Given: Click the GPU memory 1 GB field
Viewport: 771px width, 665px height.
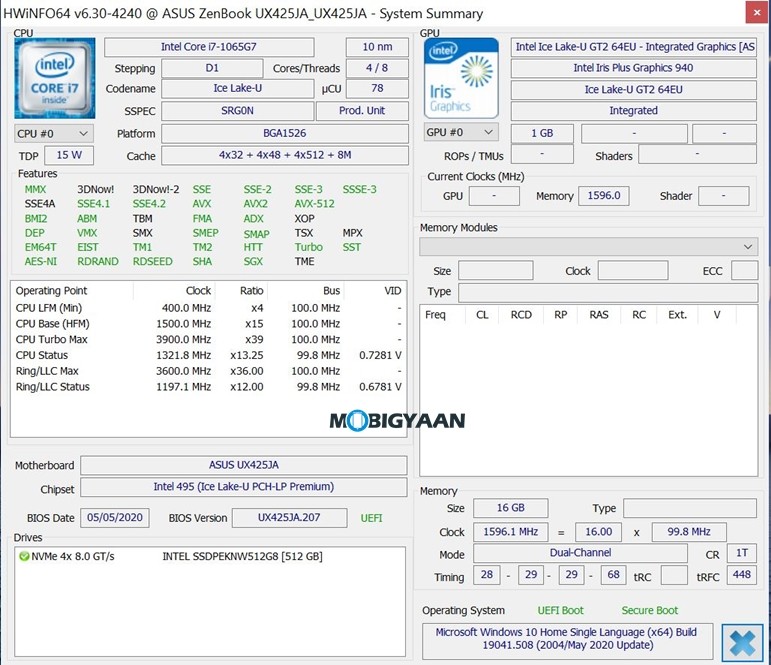Looking at the screenshot, I should 542,133.
